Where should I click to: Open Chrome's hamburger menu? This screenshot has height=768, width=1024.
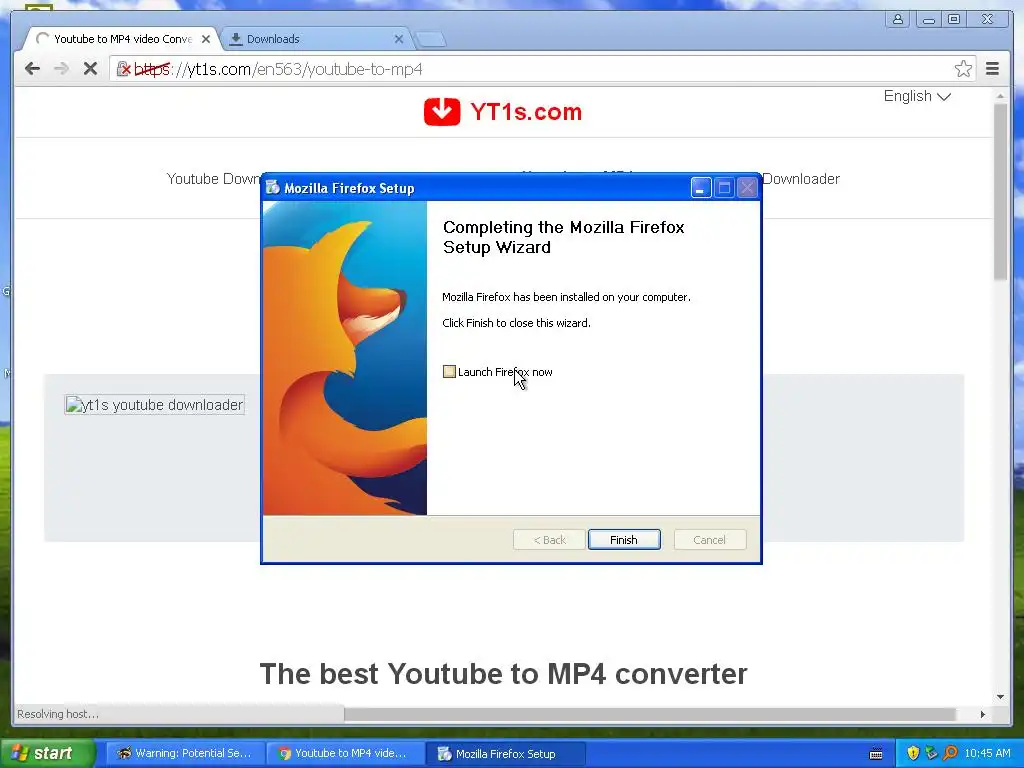coord(992,69)
